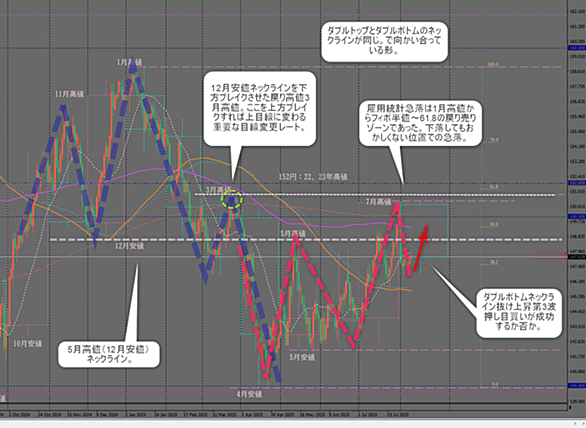Click the blue 140.000 price tag on the scale
This screenshot has width=586, height=428.
[577, 385]
